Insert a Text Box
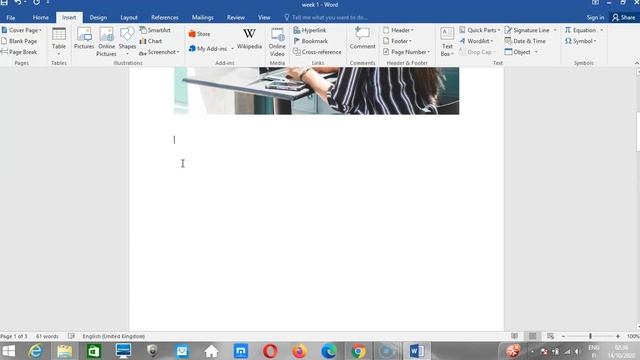Image resolution: width=640 pixels, height=360 pixels. pos(447,42)
